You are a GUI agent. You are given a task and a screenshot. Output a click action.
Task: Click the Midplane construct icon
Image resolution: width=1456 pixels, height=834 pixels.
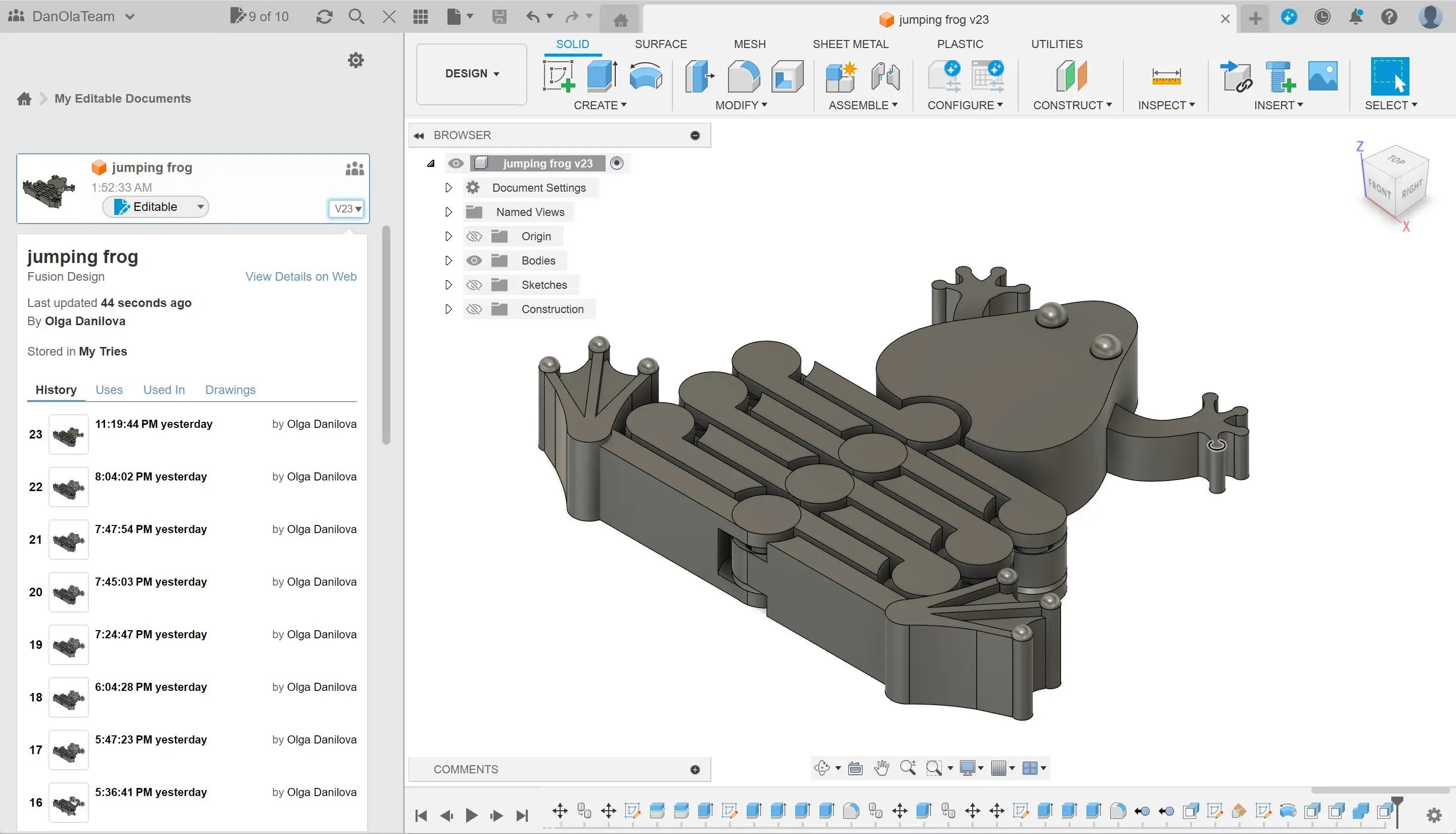point(1071,76)
